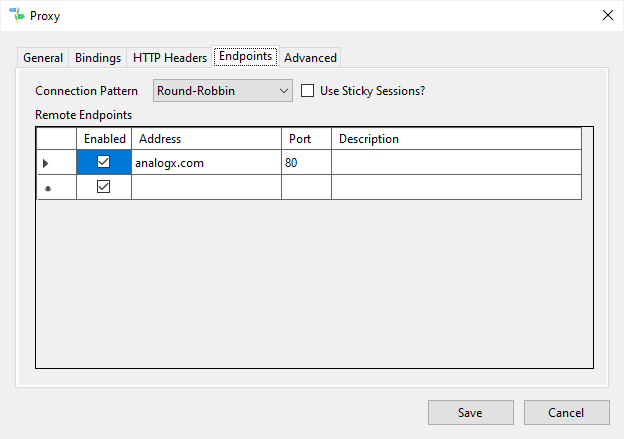Uncheck Enabled for analogx.com endpoint
624x439 pixels.
coord(104,162)
